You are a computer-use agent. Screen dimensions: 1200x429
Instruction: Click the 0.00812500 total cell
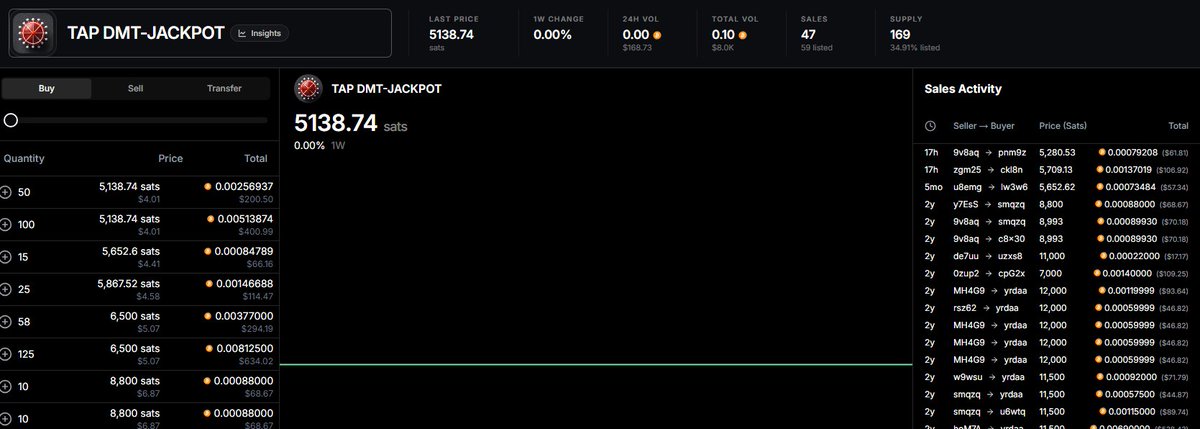coord(243,347)
